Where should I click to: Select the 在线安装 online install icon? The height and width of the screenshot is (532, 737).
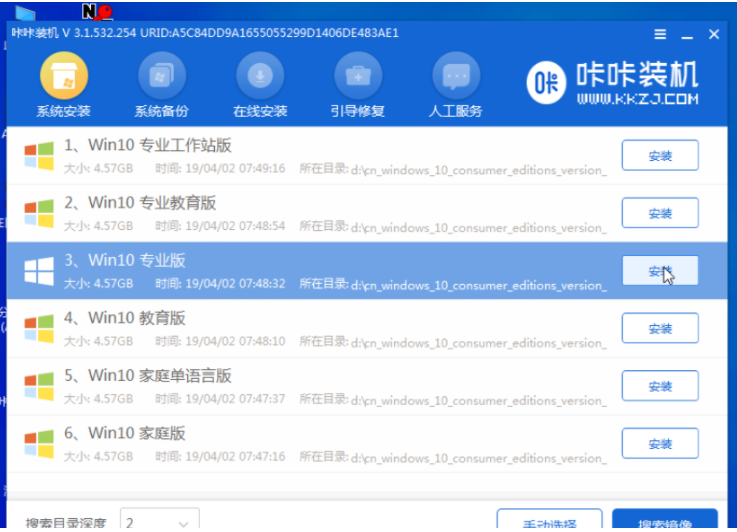pos(260,76)
